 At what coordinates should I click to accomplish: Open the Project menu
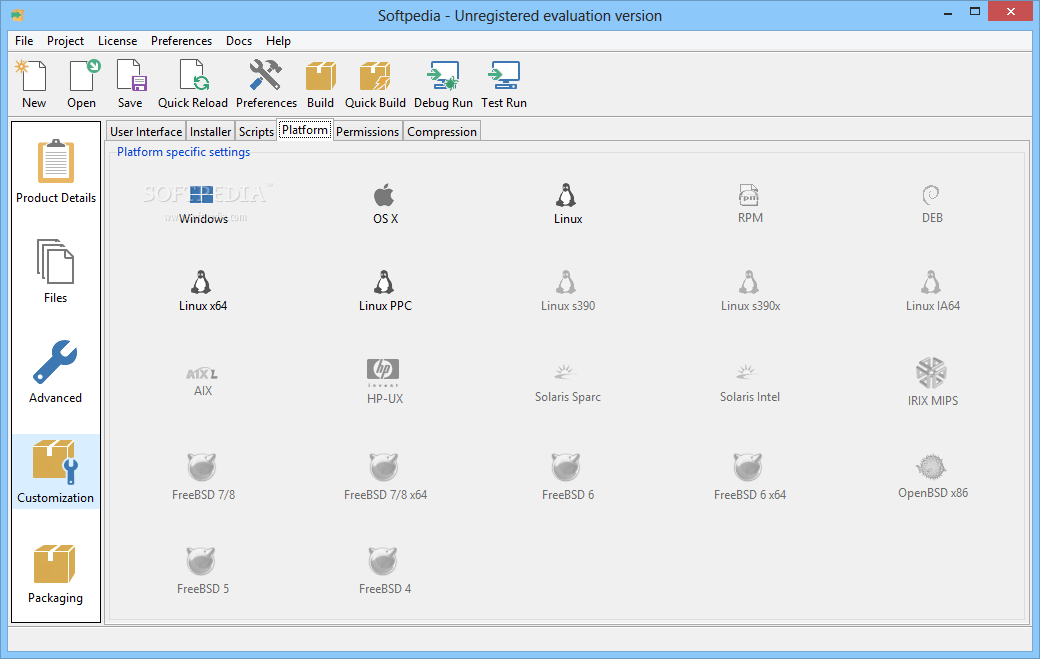point(65,40)
